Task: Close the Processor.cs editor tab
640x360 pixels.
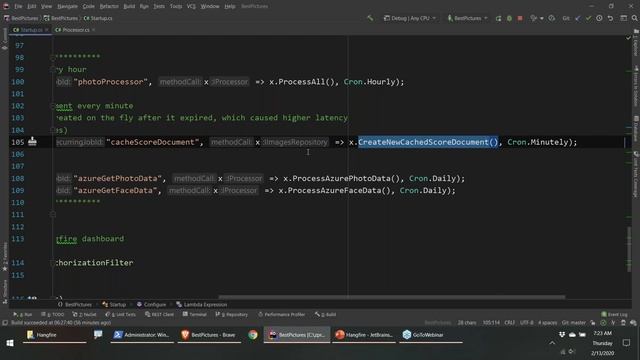Action: (x=93, y=30)
